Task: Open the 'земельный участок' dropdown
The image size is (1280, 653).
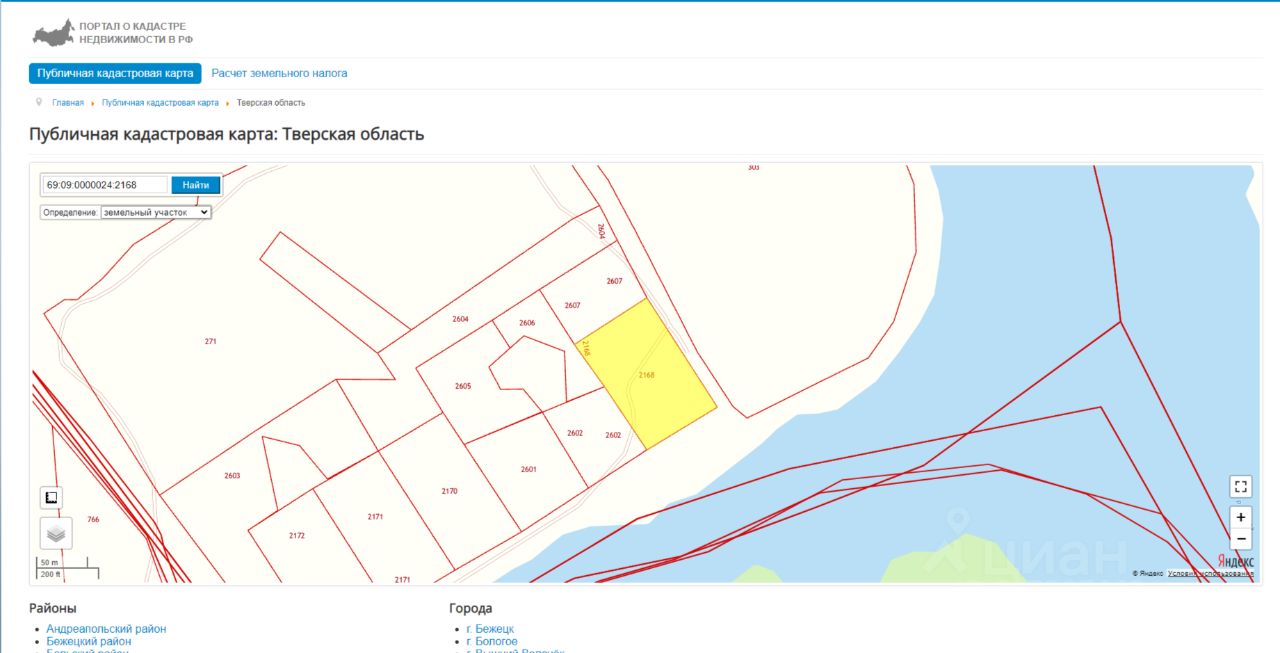Action: click(x=156, y=212)
